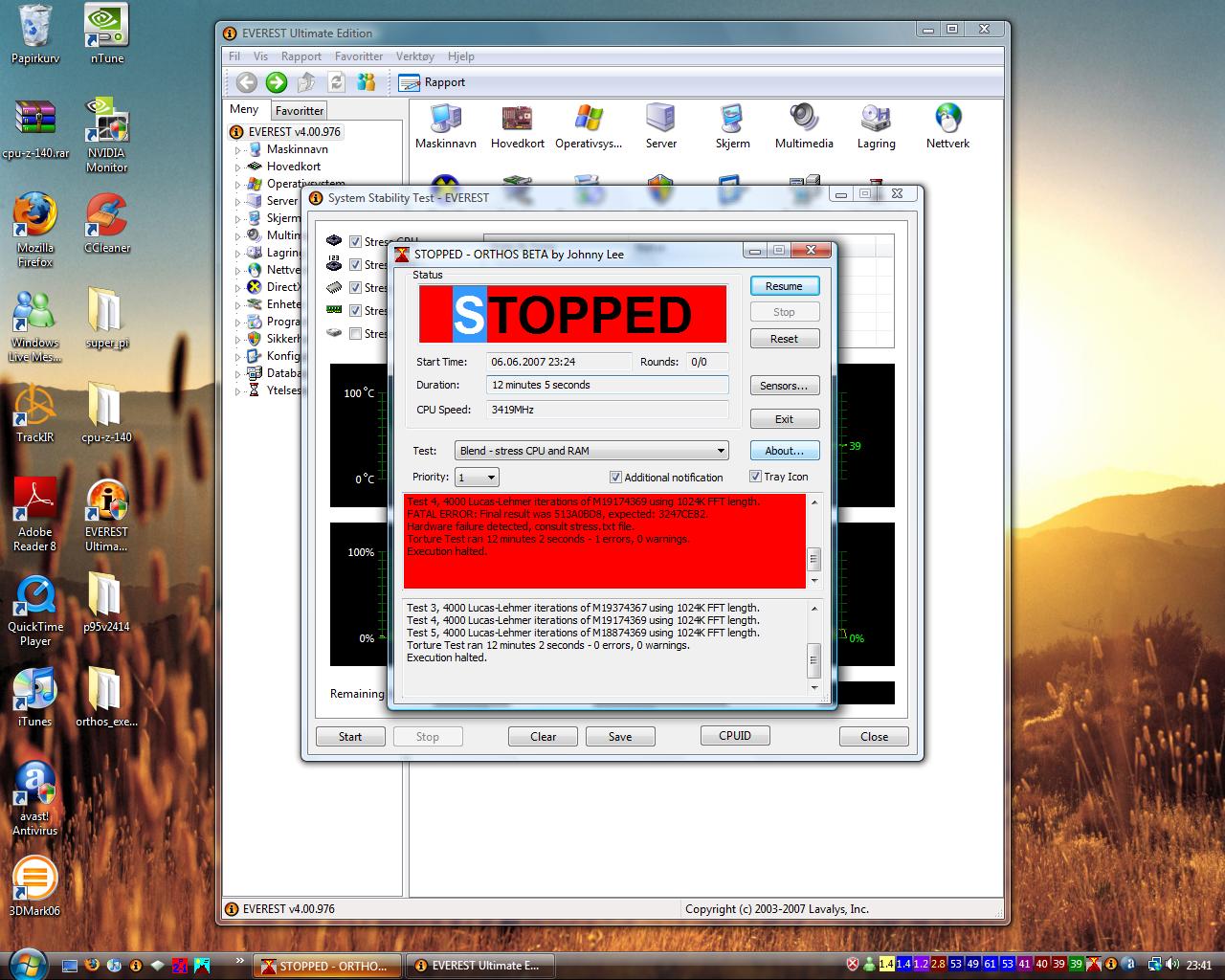Open TrackIR desktop shortcut

point(35,413)
